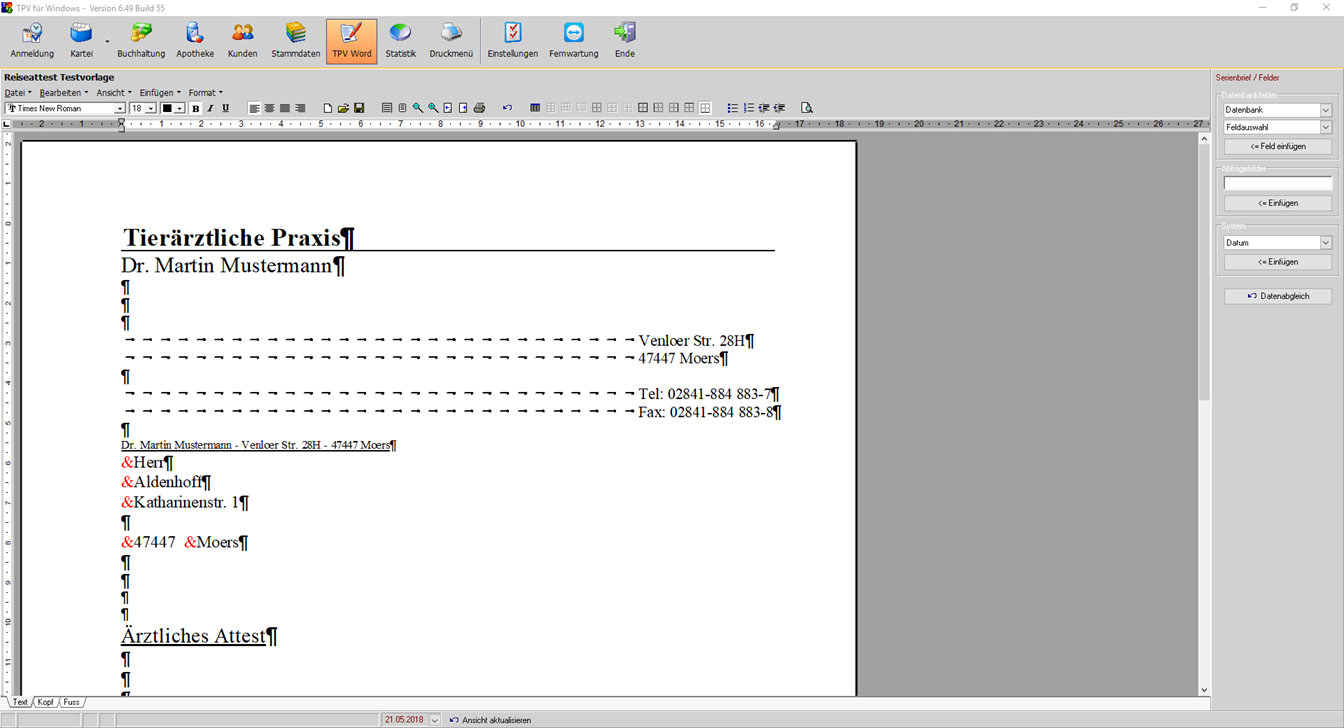
Task: Click the save document disk icon
Action: 359,108
